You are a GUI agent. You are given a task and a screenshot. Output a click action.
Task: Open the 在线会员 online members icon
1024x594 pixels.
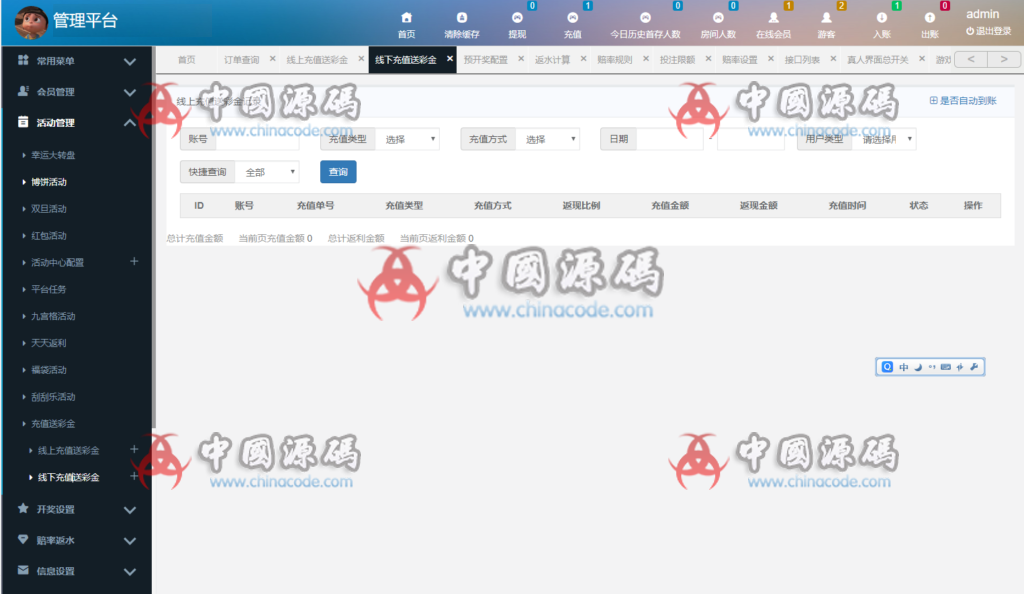(773, 18)
